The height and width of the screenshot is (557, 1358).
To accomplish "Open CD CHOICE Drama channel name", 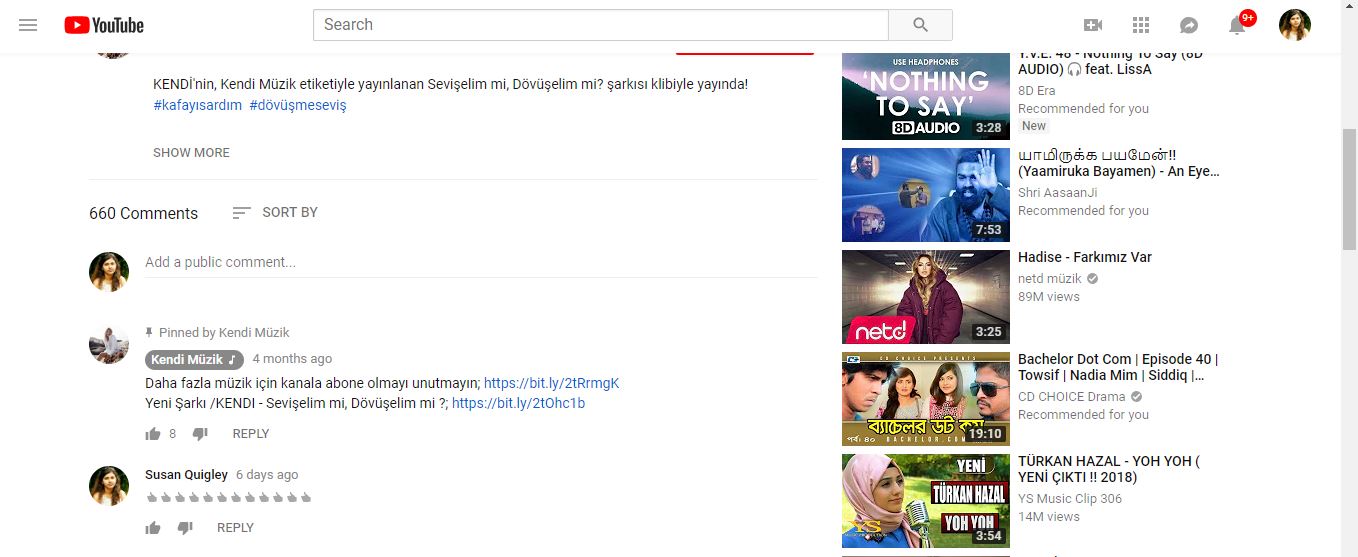I will [1073, 397].
